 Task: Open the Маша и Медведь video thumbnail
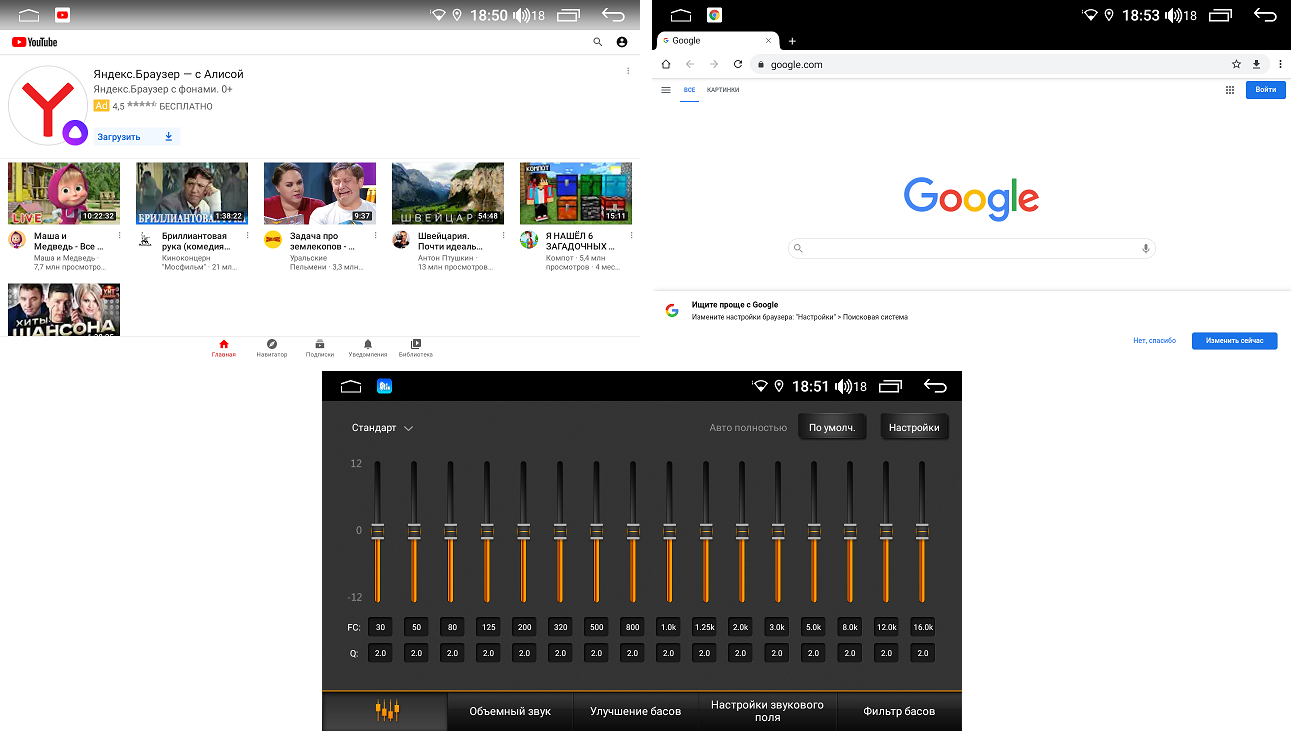pos(64,194)
